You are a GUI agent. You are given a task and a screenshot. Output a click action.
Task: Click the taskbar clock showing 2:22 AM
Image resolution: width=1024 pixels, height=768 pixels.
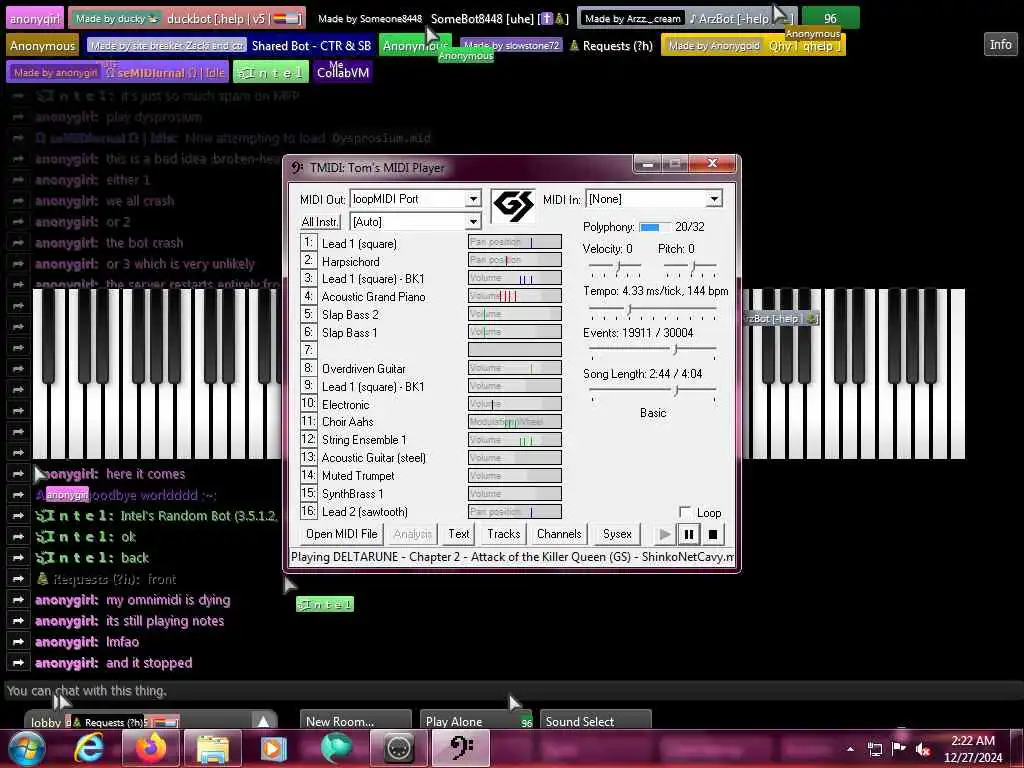pyautogui.click(x=972, y=749)
